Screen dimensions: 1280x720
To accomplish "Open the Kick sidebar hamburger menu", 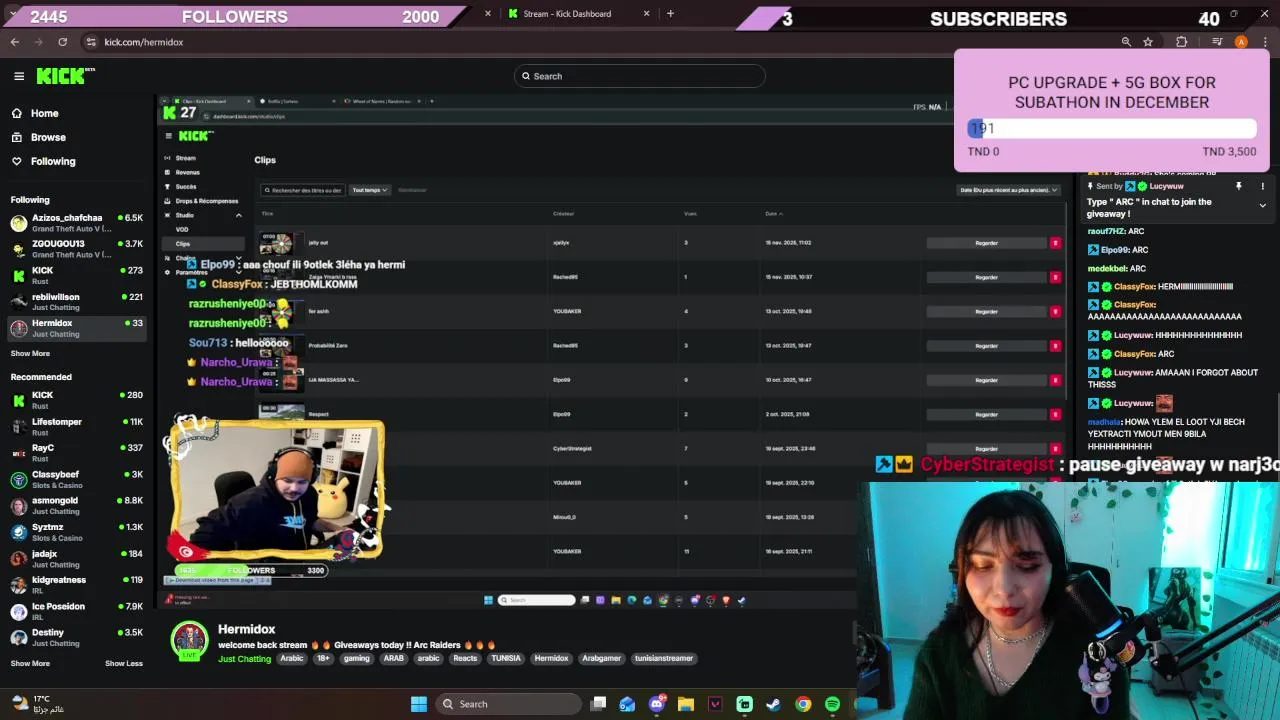I will pos(19,76).
